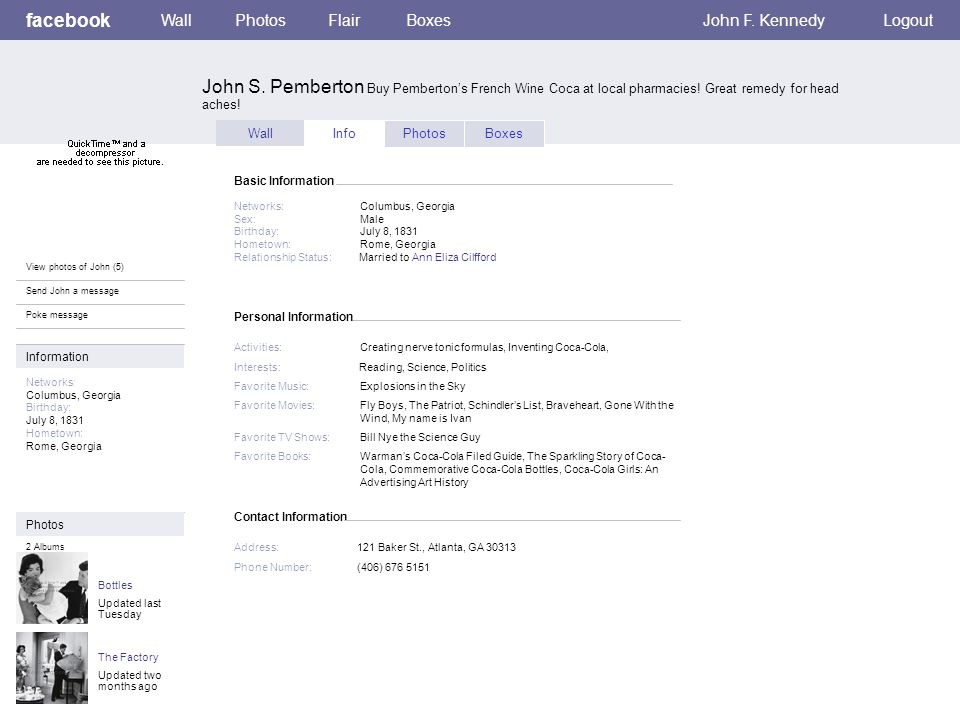Screen dimensions: 960x720
Task: Click the Photos sidebar section header
Action: (x=100, y=524)
